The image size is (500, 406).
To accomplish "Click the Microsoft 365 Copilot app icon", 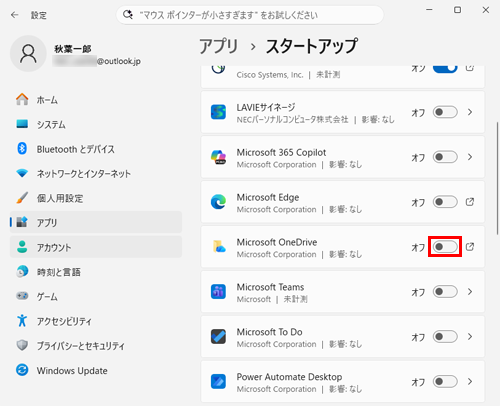I will pyautogui.click(x=218, y=157).
